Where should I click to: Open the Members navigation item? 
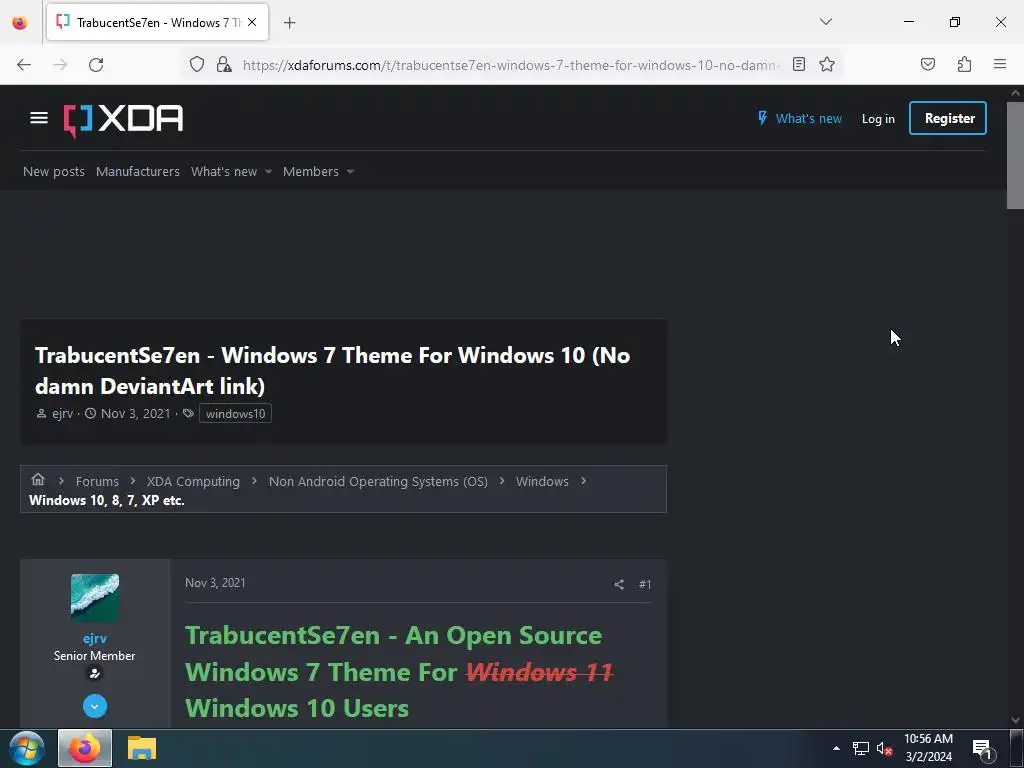311,171
